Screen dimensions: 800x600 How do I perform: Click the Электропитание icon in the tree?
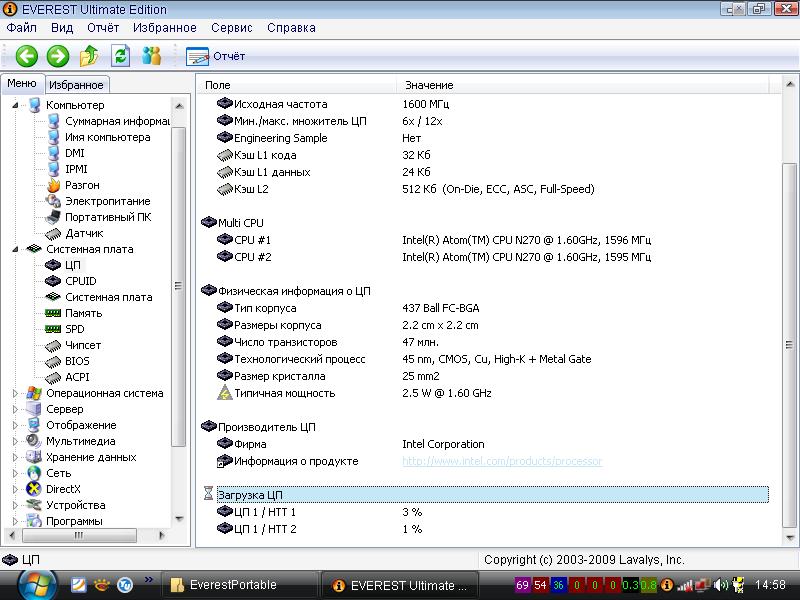tap(54, 201)
